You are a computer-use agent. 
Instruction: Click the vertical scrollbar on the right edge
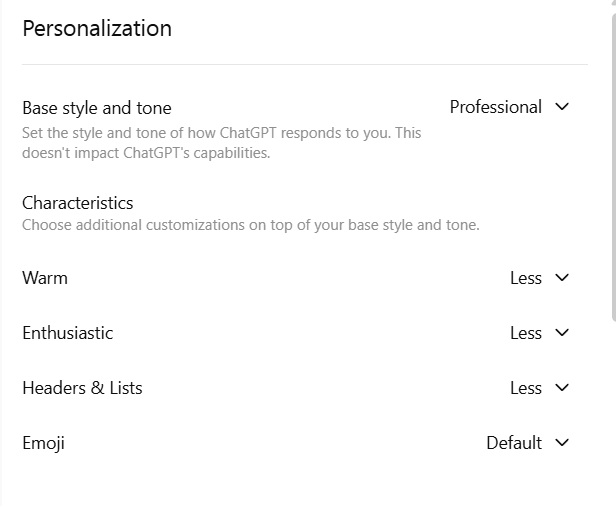point(612,160)
